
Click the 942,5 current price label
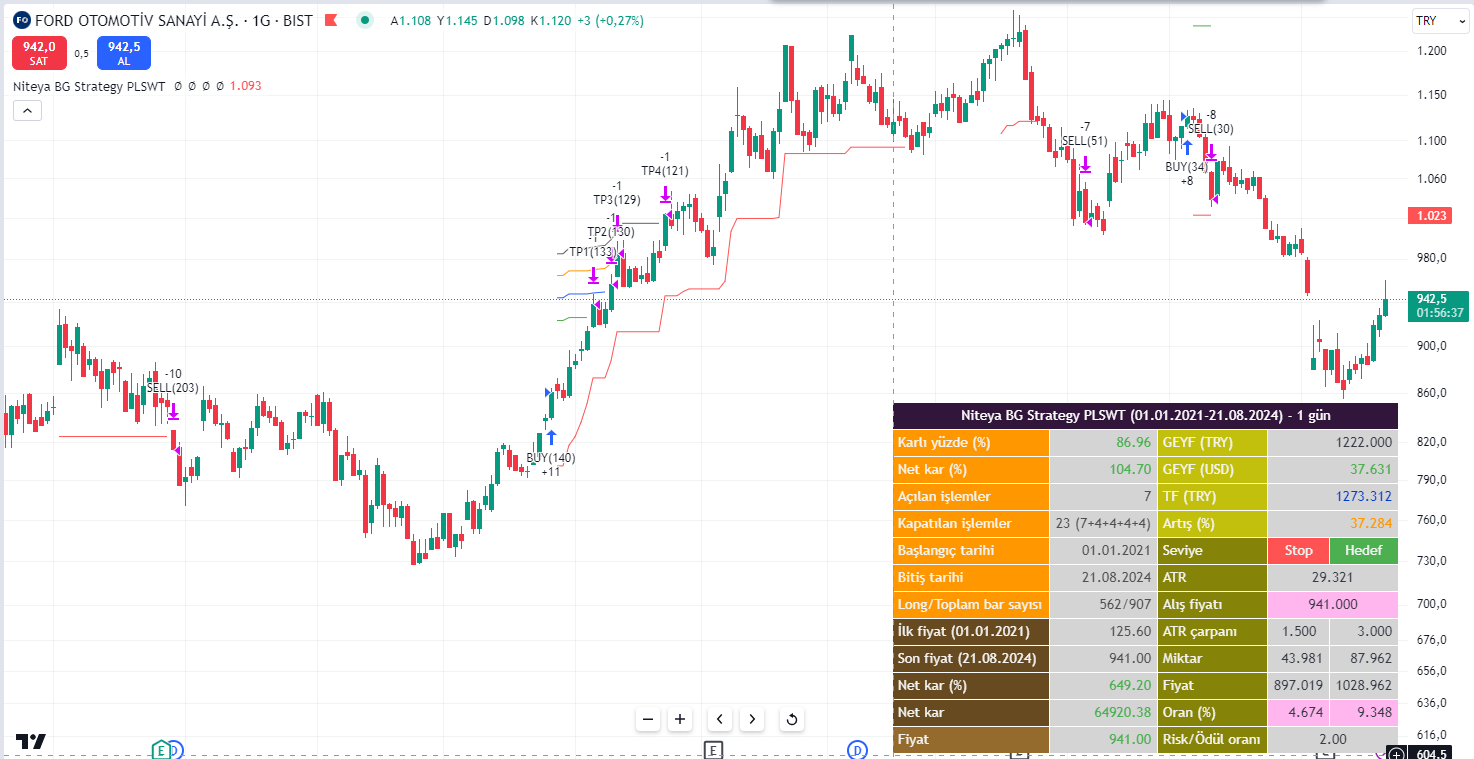point(1439,298)
